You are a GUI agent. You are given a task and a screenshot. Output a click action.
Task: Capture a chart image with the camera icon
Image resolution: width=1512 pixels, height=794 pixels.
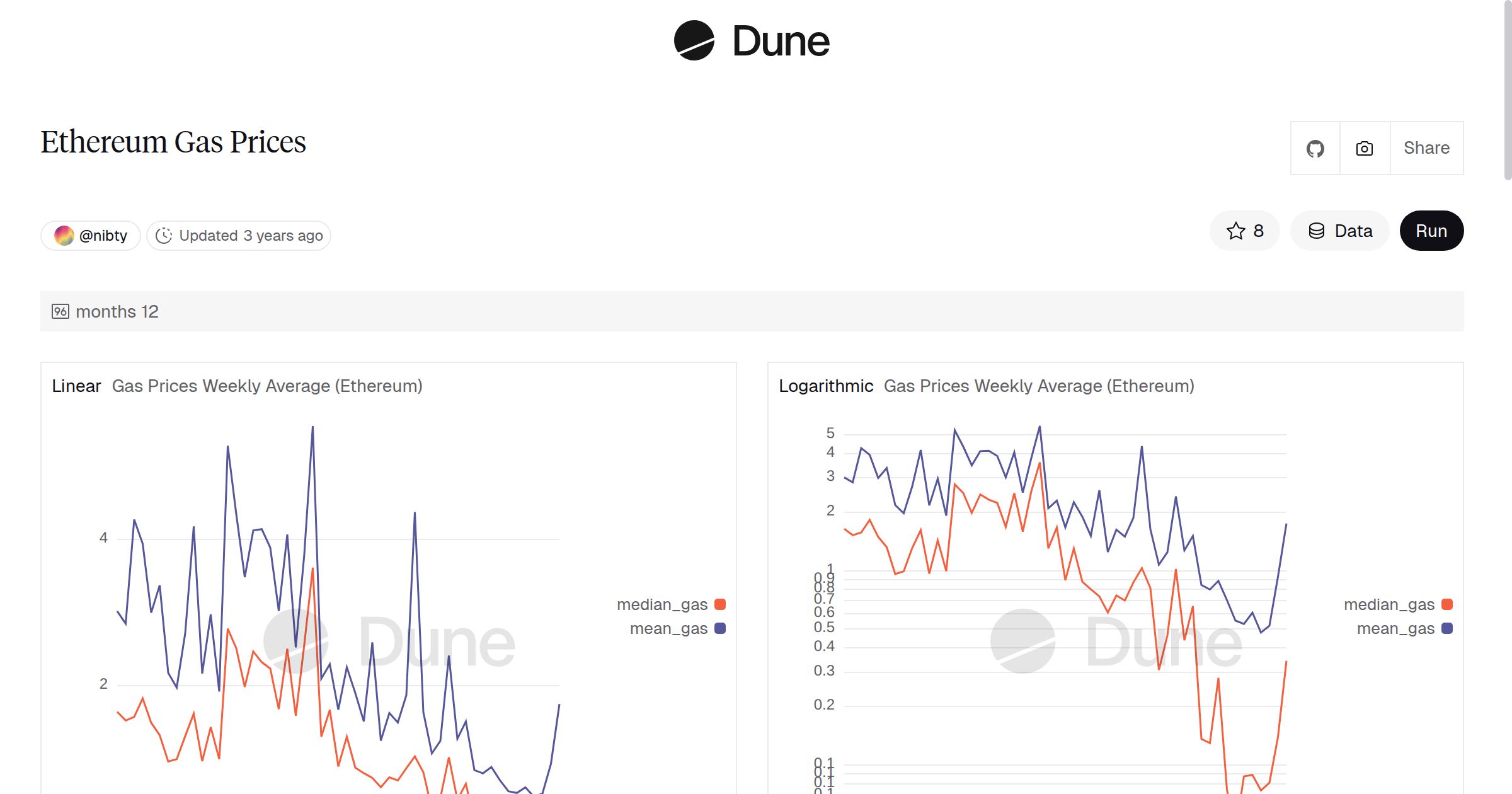1363,148
